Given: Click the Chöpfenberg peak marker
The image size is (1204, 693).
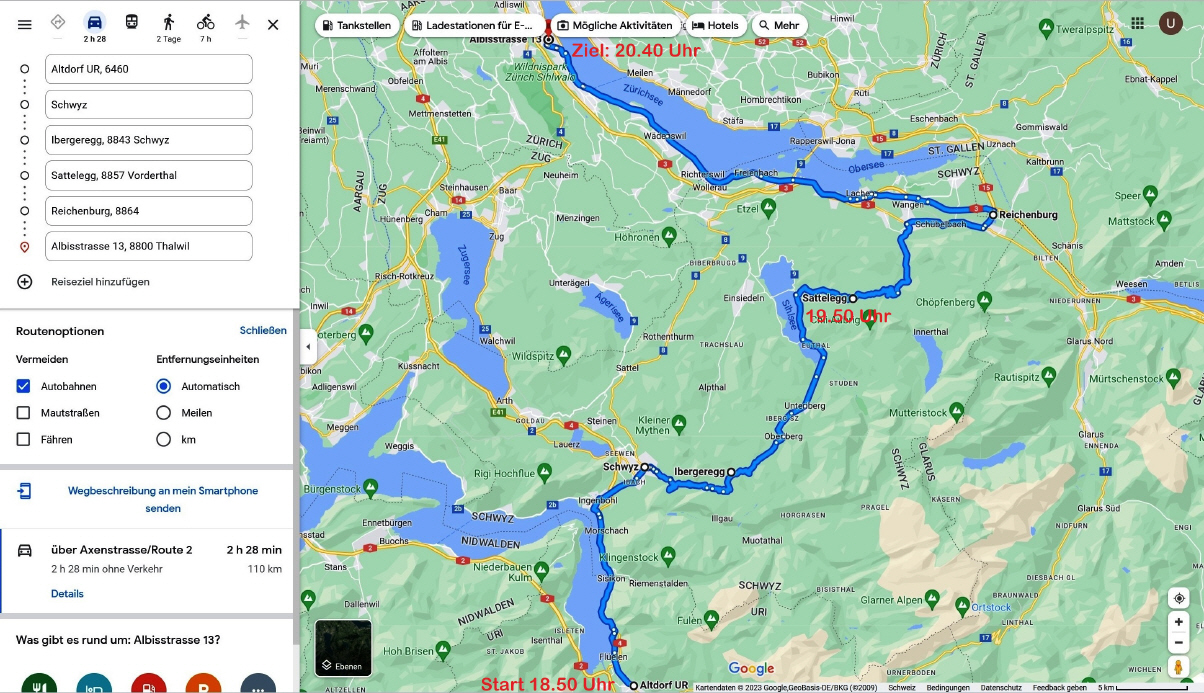Looking at the screenshot, I should tap(985, 298).
